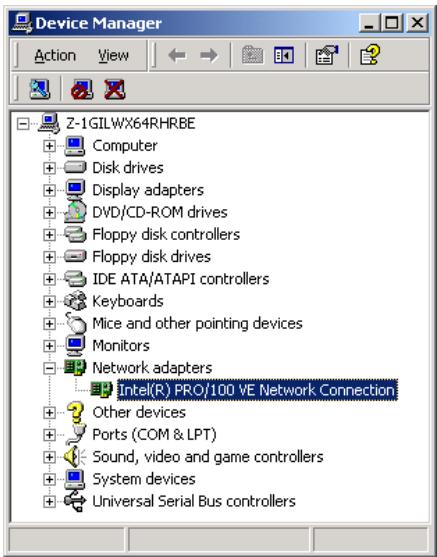Open the Help toolbar icon

pos(369,55)
